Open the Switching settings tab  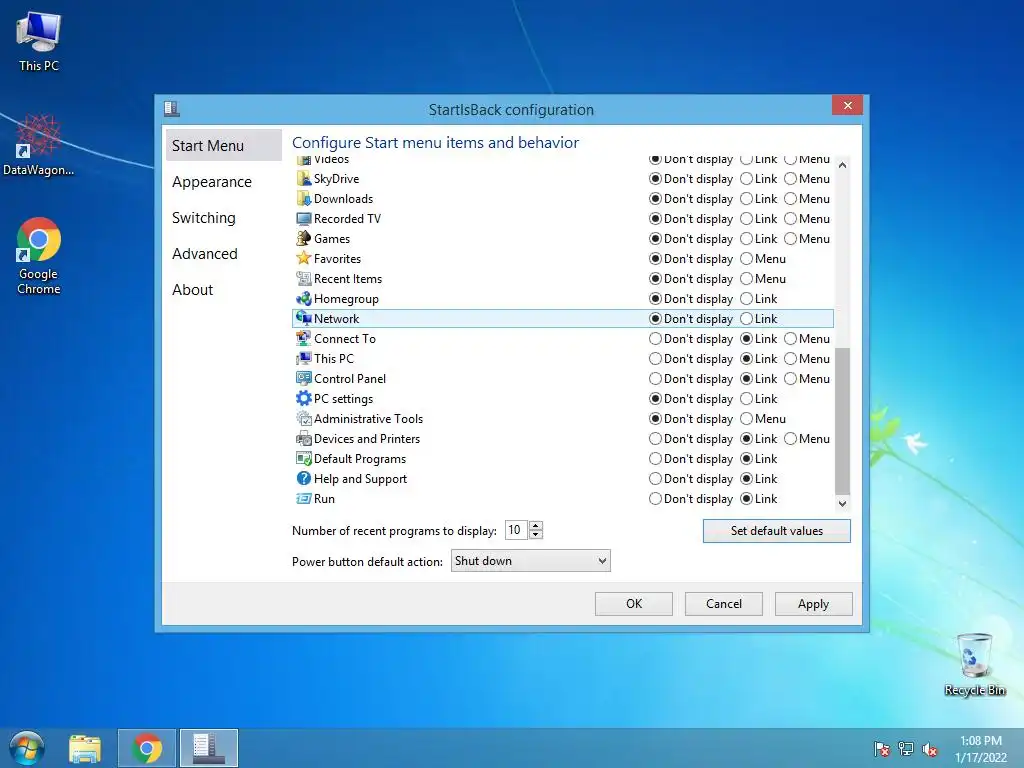tap(204, 217)
